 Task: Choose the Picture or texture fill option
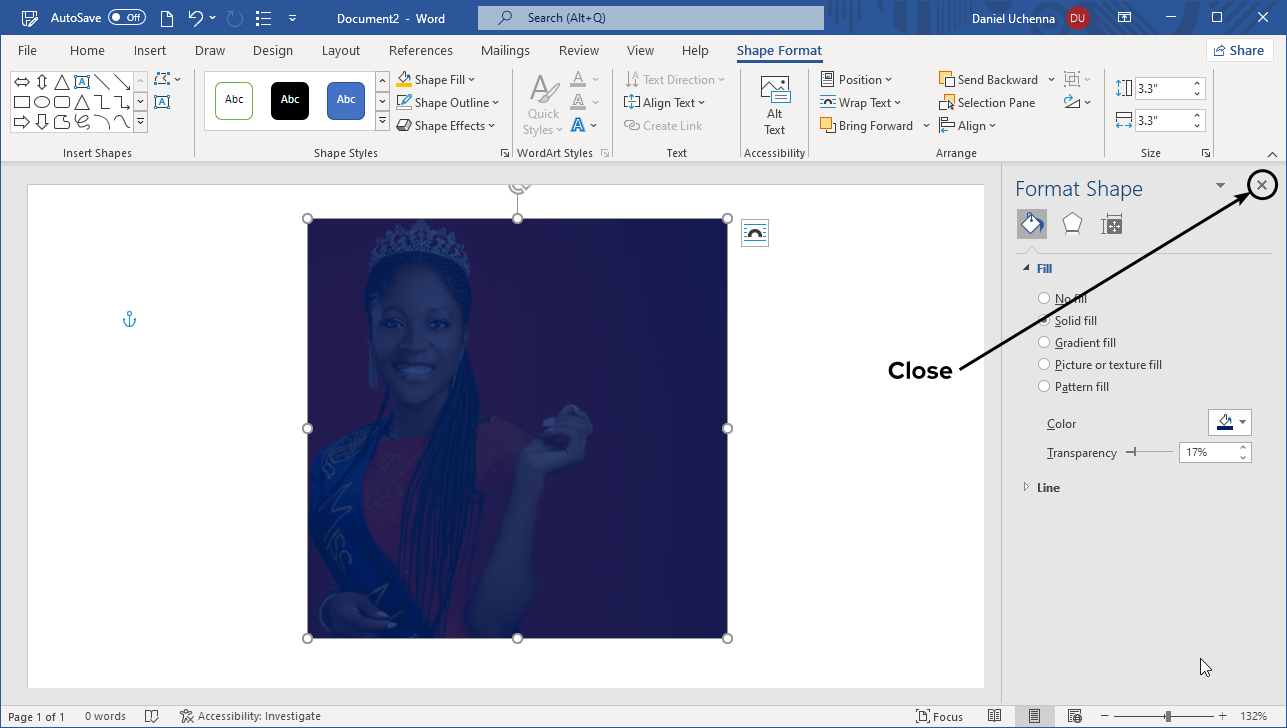[1044, 365]
